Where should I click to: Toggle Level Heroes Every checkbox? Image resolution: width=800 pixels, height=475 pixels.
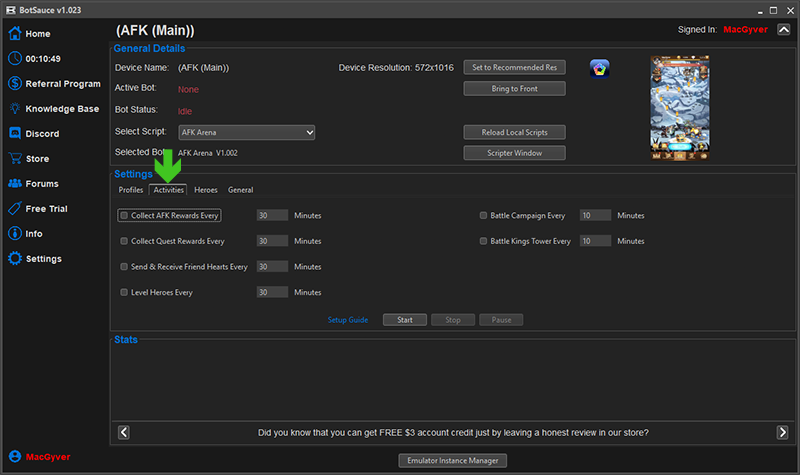124,293
